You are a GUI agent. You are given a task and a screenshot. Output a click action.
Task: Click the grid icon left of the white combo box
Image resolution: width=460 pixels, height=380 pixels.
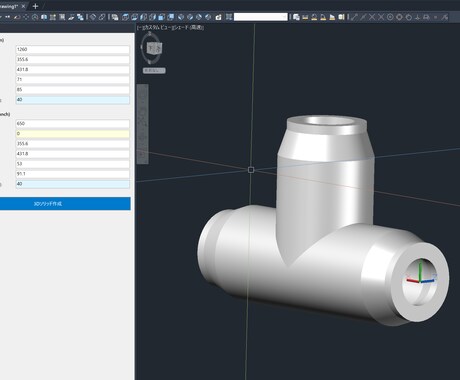pos(229,17)
